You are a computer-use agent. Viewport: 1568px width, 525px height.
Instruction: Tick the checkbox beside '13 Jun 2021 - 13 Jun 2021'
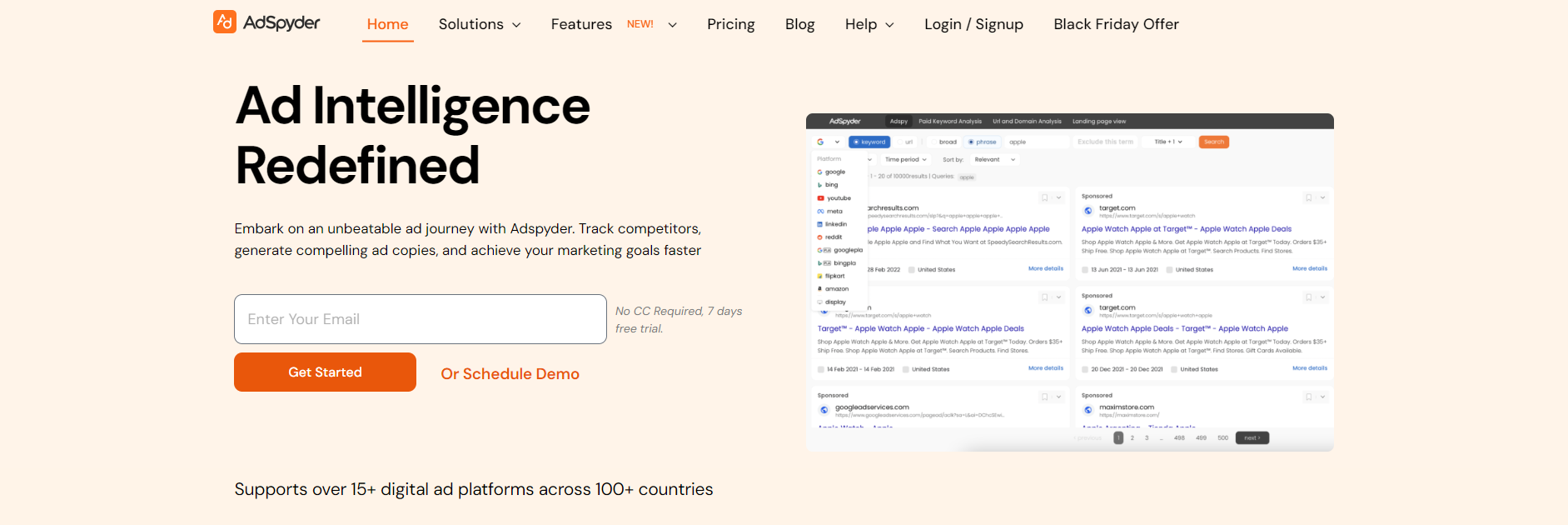[1085, 270]
